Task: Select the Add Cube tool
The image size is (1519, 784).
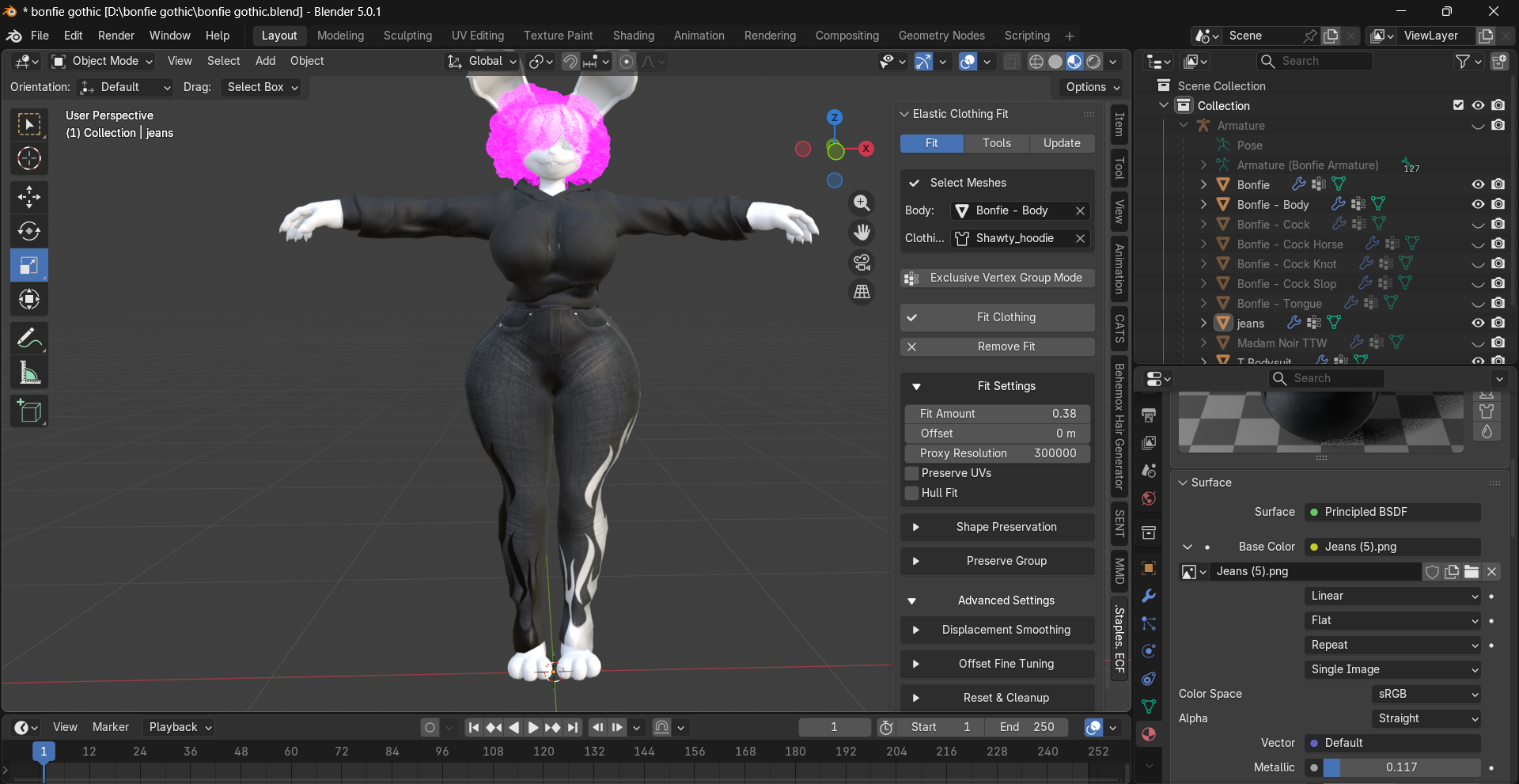Action: point(29,411)
